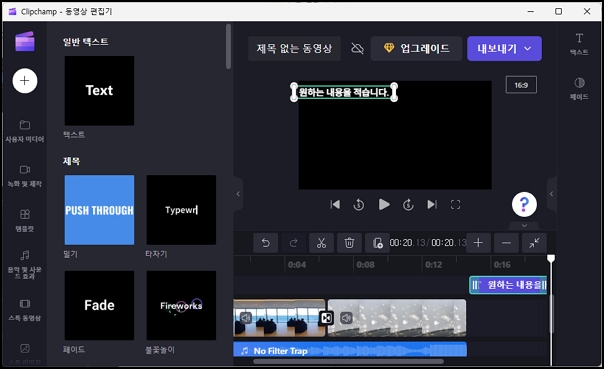Select the second video clip on timeline
The width and height of the screenshot is (604, 369).
pyautogui.click(x=397, y=318)
